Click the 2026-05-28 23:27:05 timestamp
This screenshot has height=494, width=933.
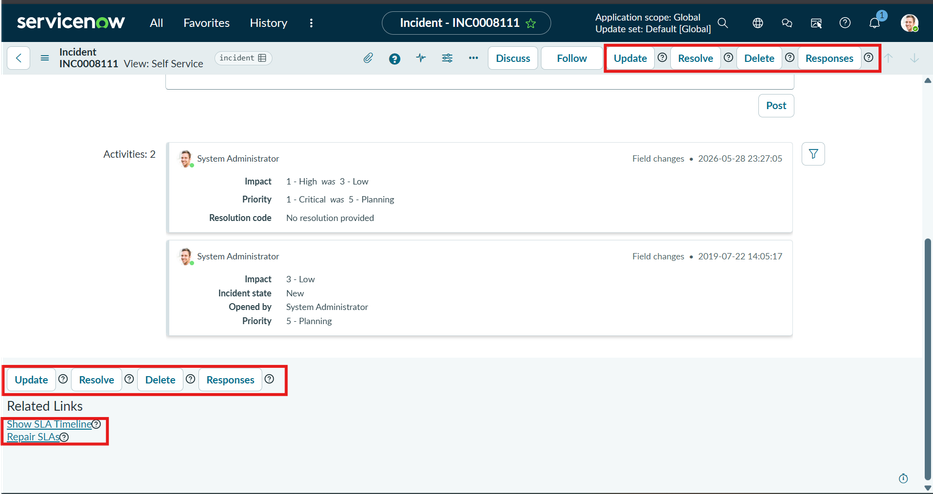point(740,159)
